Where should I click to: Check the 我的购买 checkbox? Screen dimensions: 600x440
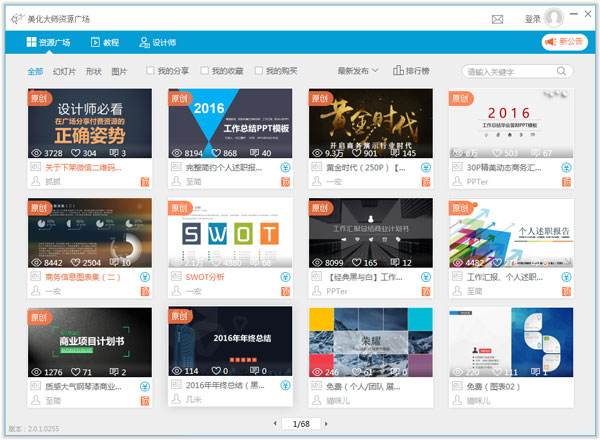point(259,72)
